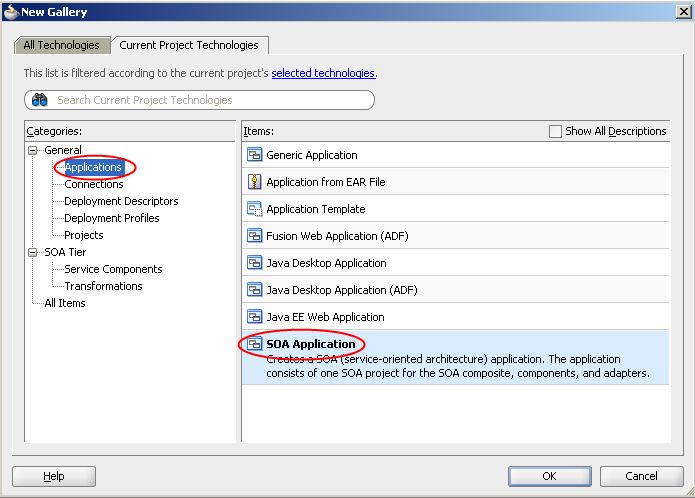This screenshot has width=695, height=498.
Task: Click the Fusion Web Application (ADF) icon
Action: click(x=254, y=236)
